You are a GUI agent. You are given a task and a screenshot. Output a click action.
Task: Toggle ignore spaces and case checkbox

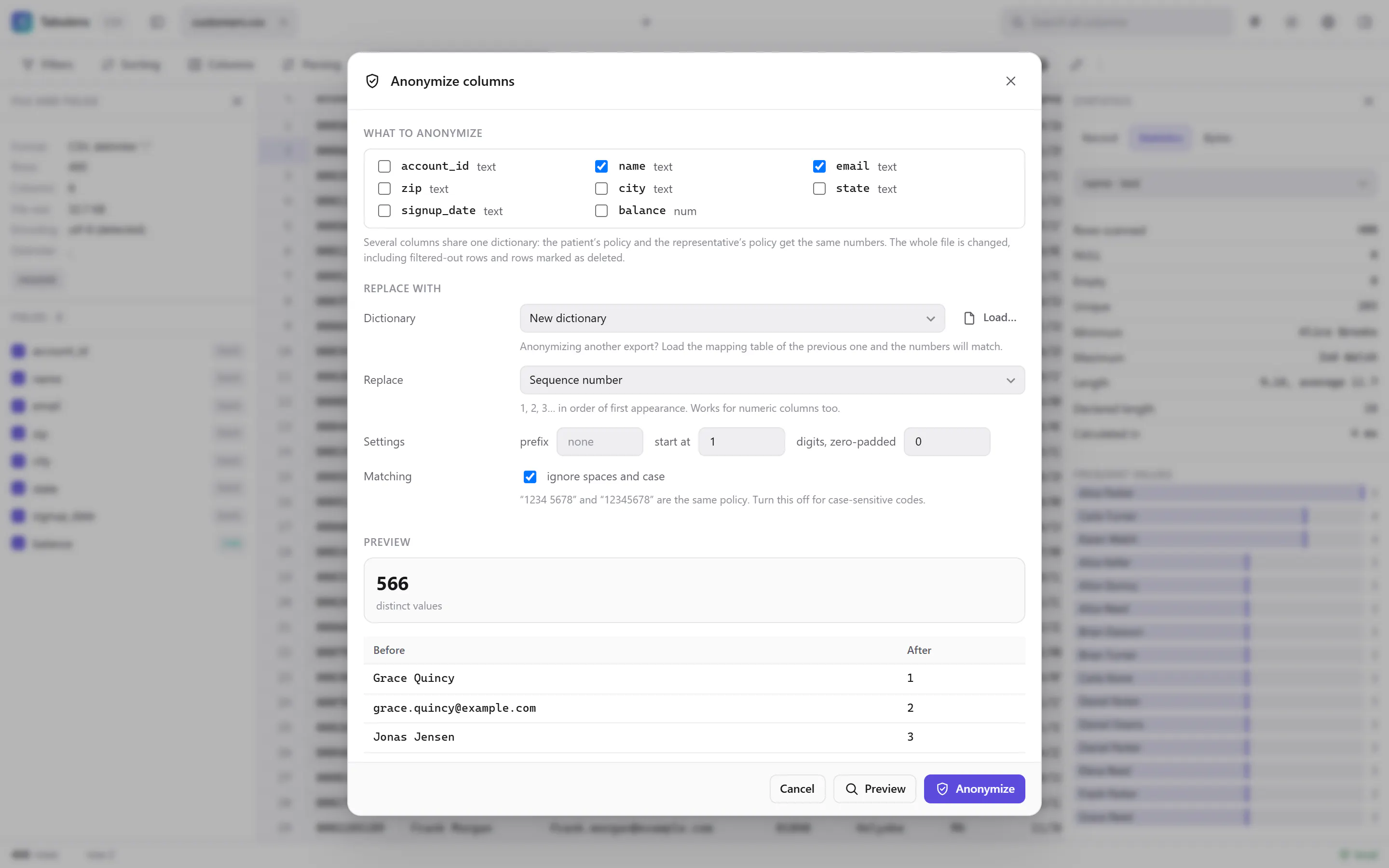click(530, 476)
